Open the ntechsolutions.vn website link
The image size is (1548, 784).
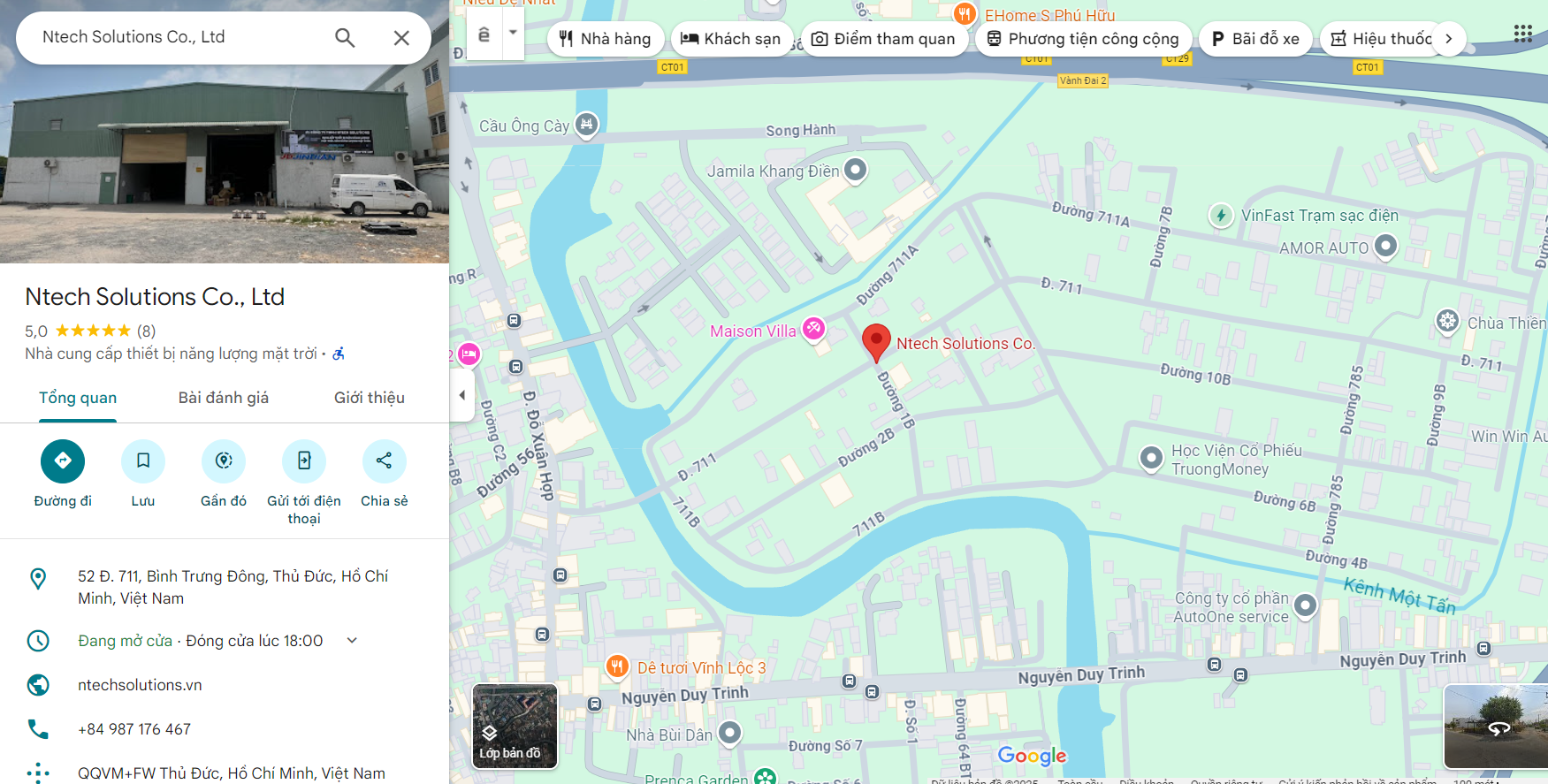pyautogui.click(x=140, y=685)
